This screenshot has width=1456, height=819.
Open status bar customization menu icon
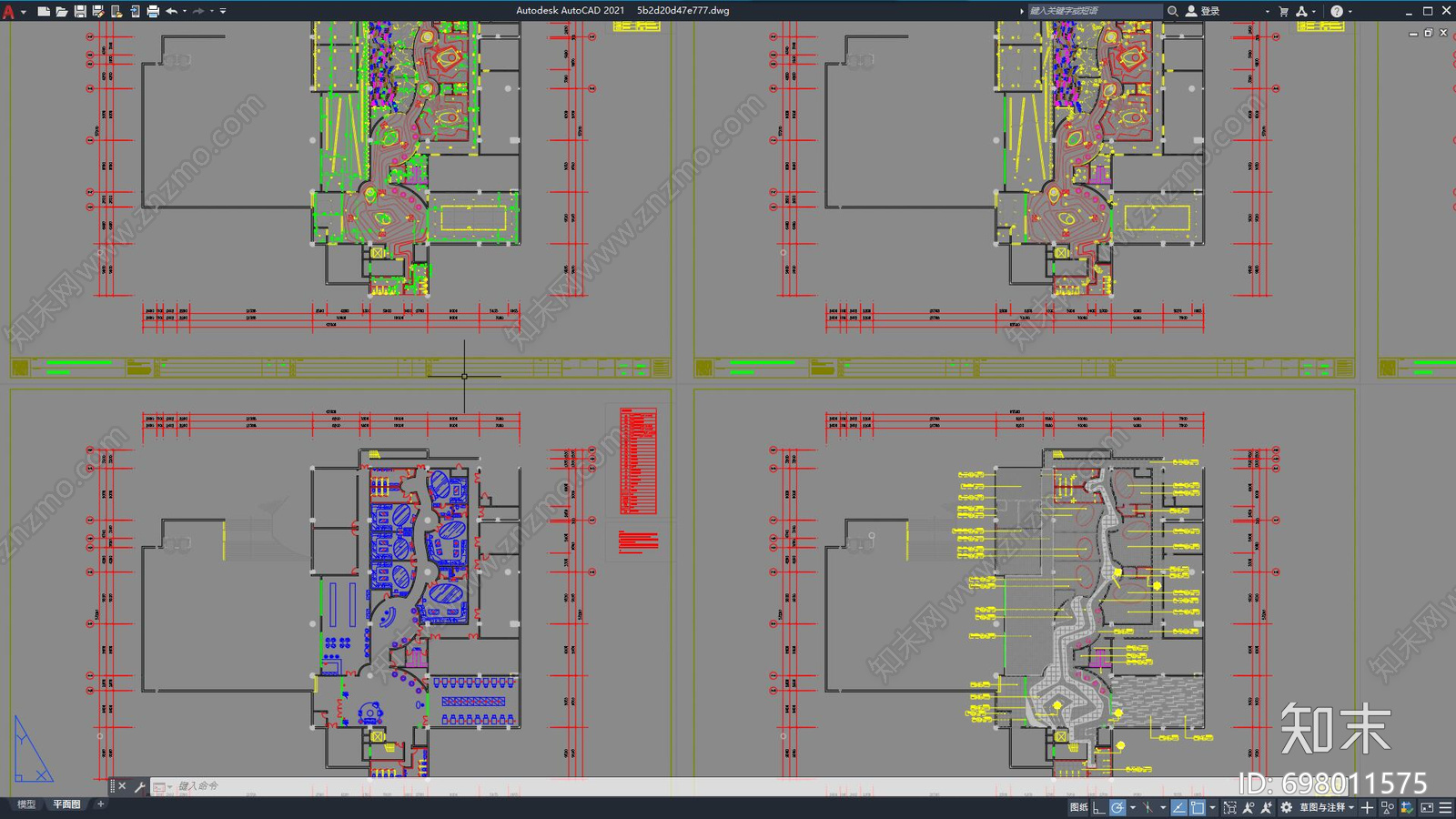[x=1445, y=807]
